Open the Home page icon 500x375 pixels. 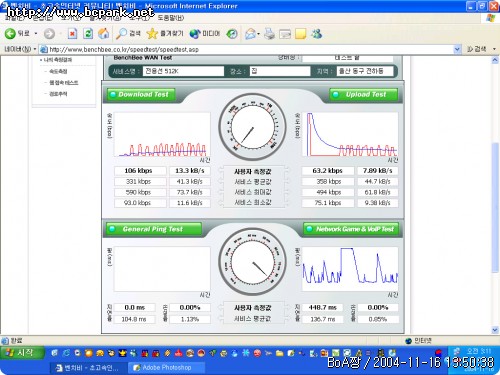[104, 33]
